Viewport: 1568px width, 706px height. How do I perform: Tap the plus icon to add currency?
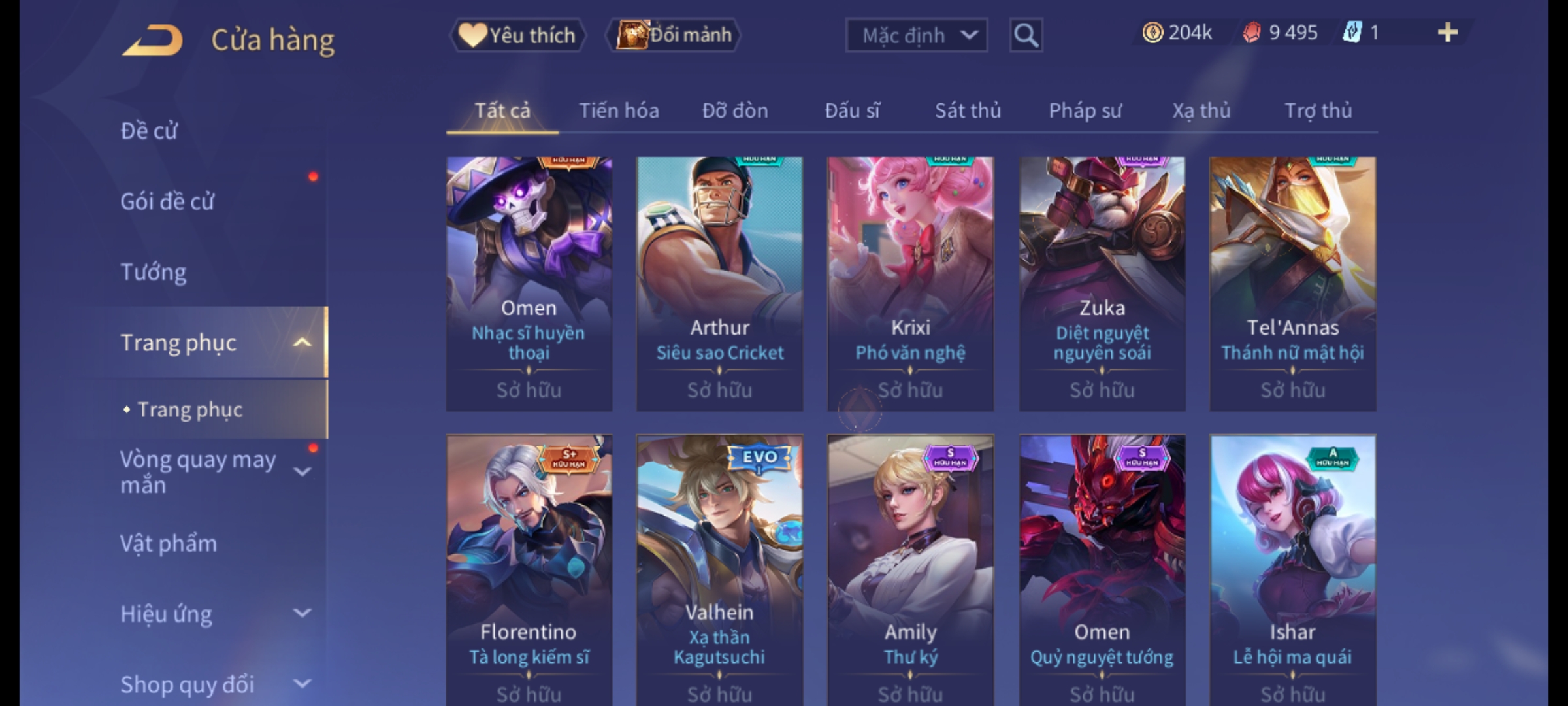click(x=1448, y=33)
